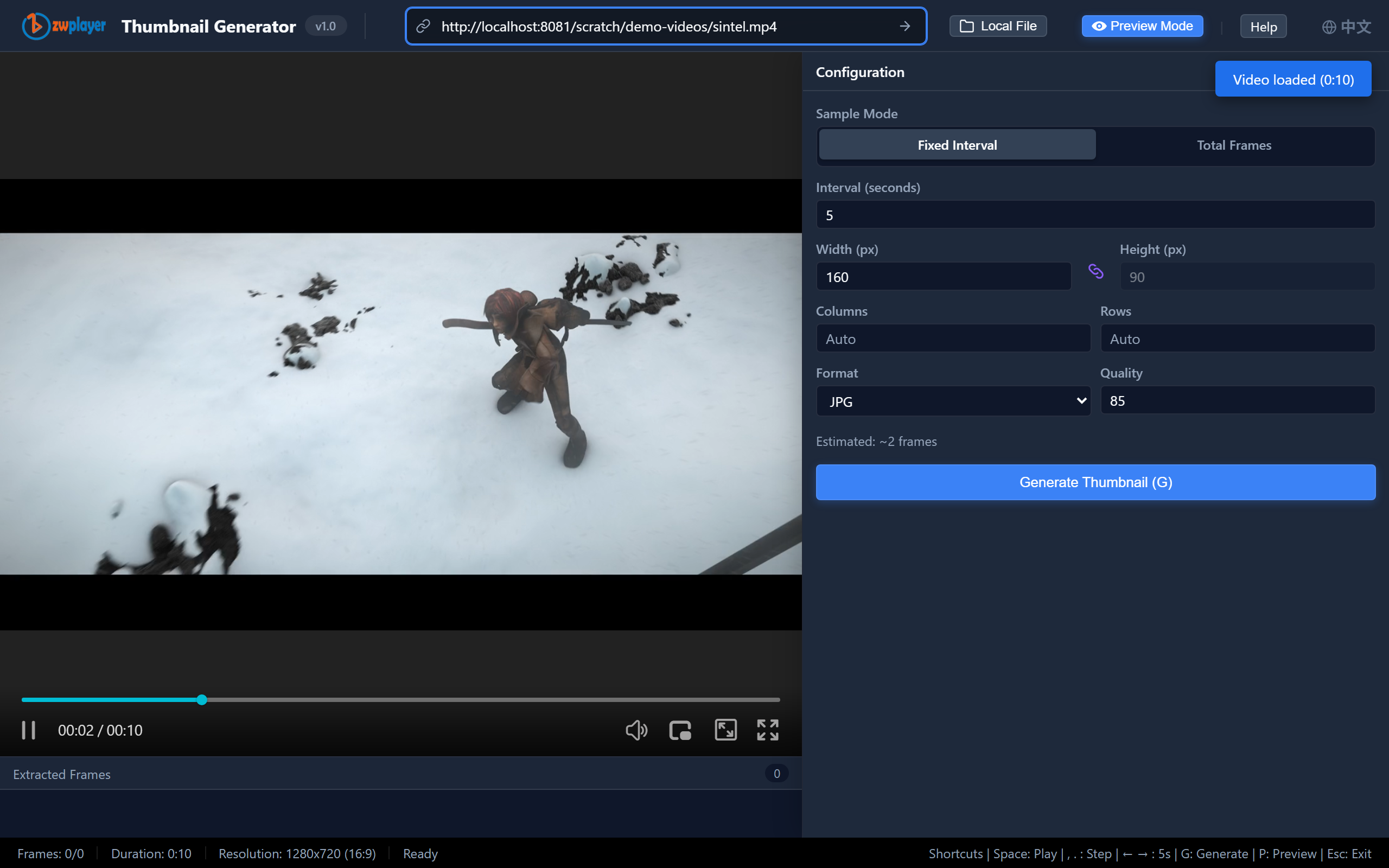The height and width of the screenshot is (868, 1389).
Task: Click the Width px field
Action: coord(944,277)
